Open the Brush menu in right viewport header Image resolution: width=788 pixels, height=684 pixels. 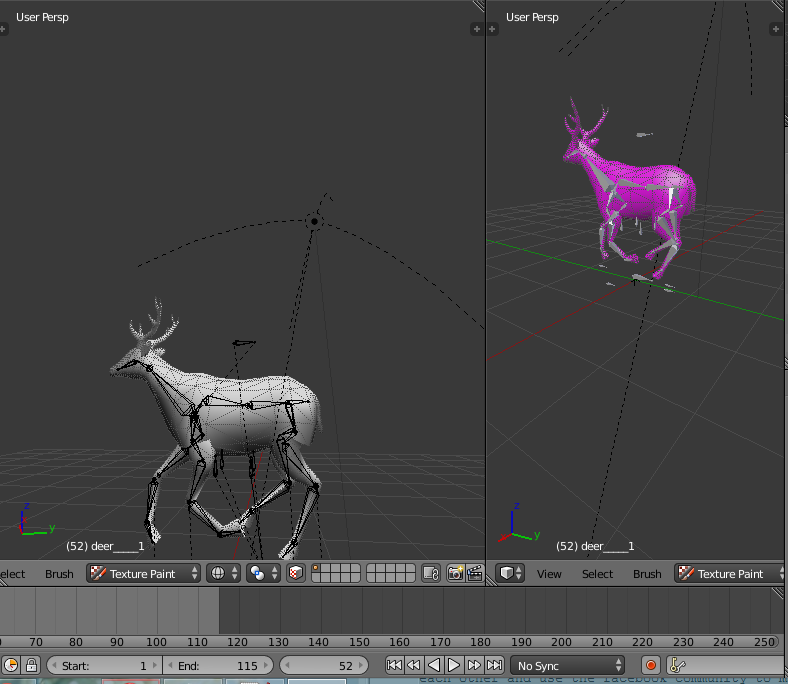(x=647, y=574)
